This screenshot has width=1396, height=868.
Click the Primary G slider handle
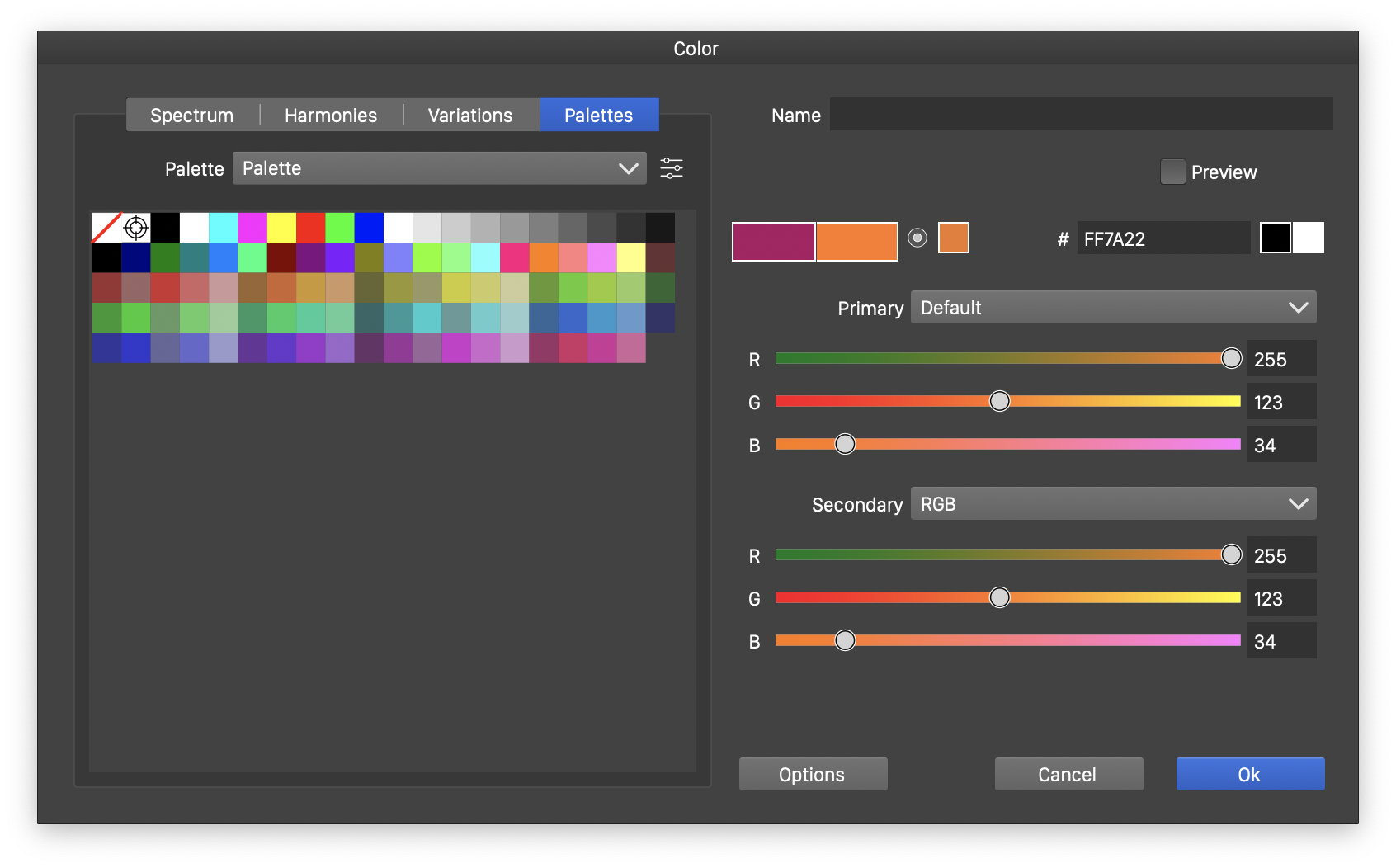(x=999, y=402)
